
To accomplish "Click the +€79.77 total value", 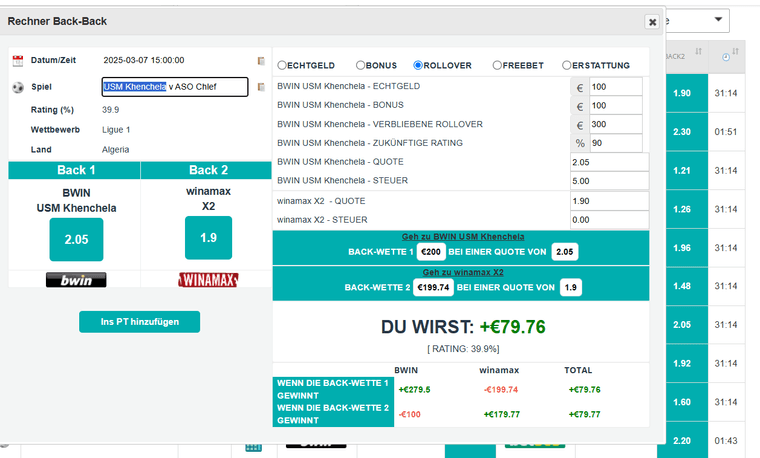I will 585,414.
